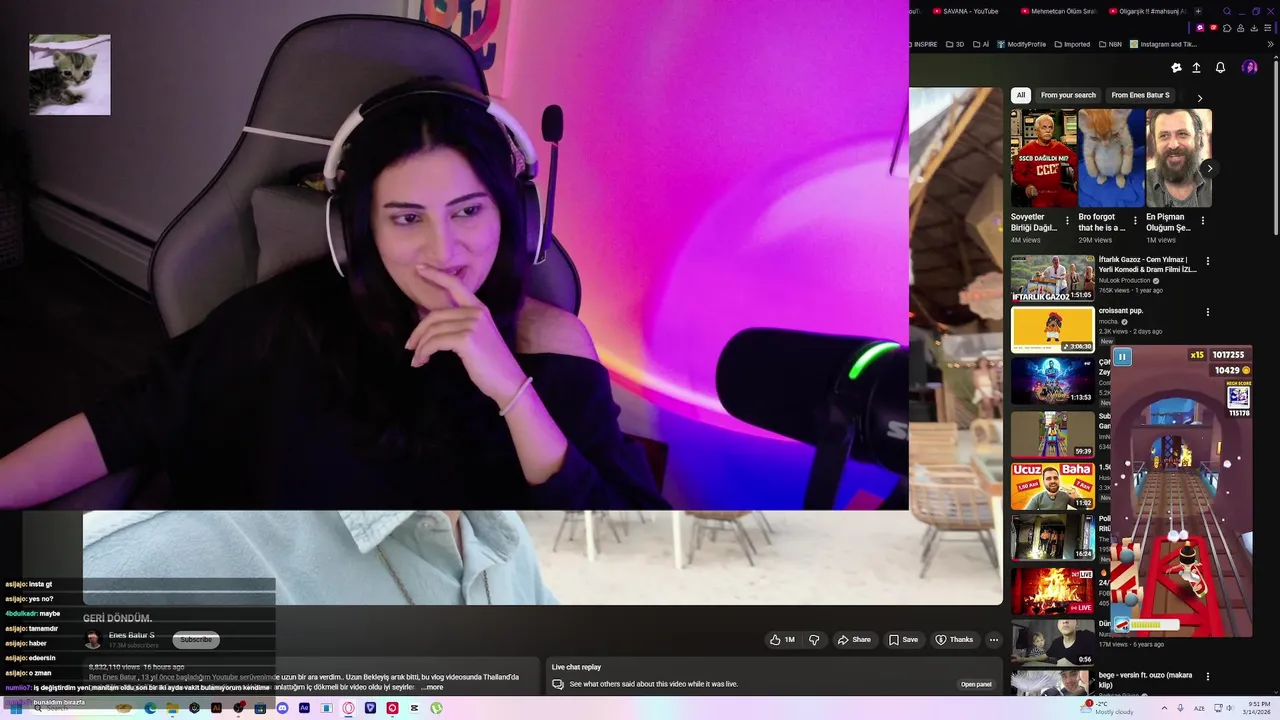The image size is (1280, 720).
Task: Open the AI bookmarks folder
Action: click(981, 44)
